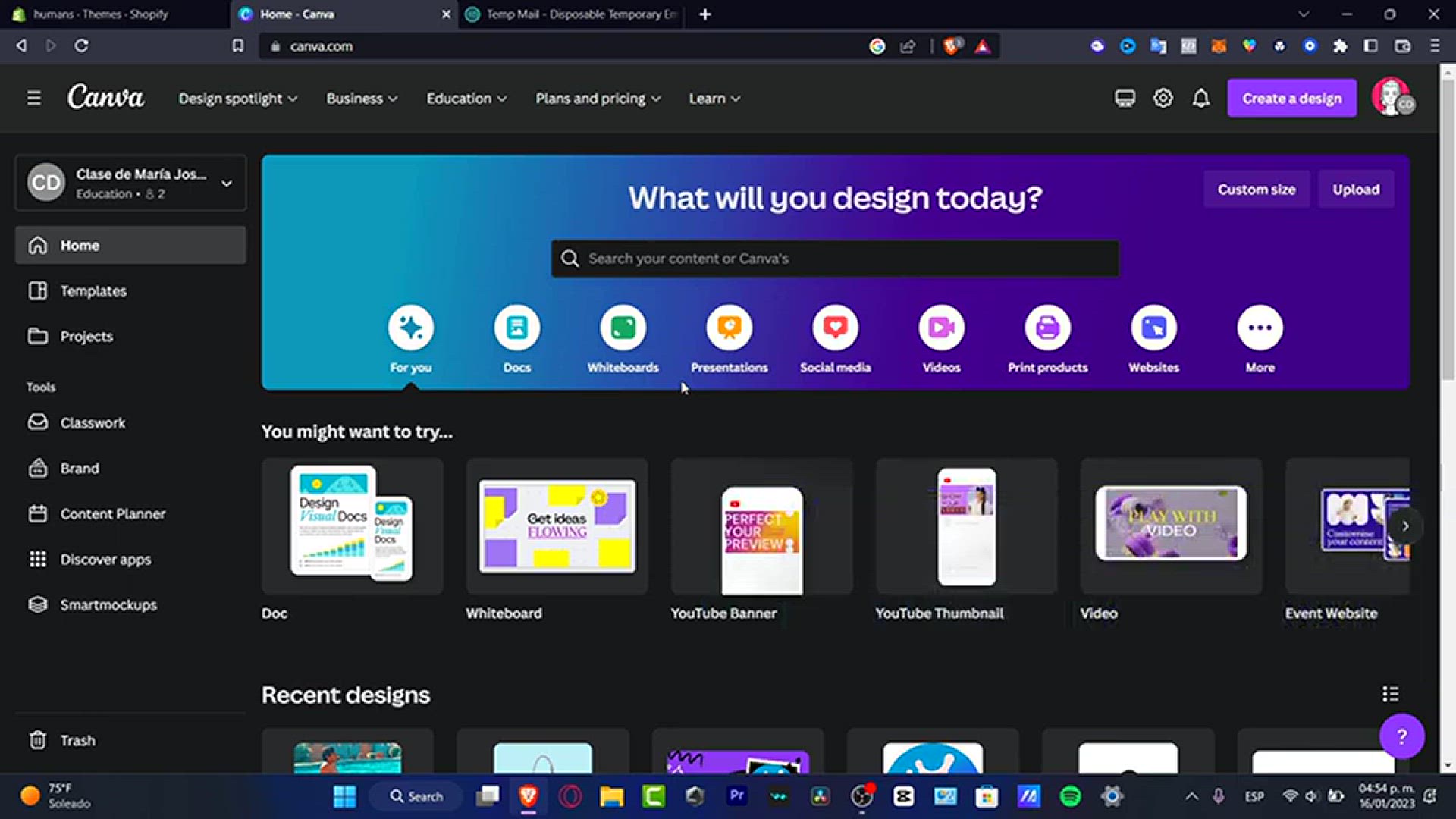Show hidden system tray icons
Screen dimensions: 1456x819
tap(1191, 796)
